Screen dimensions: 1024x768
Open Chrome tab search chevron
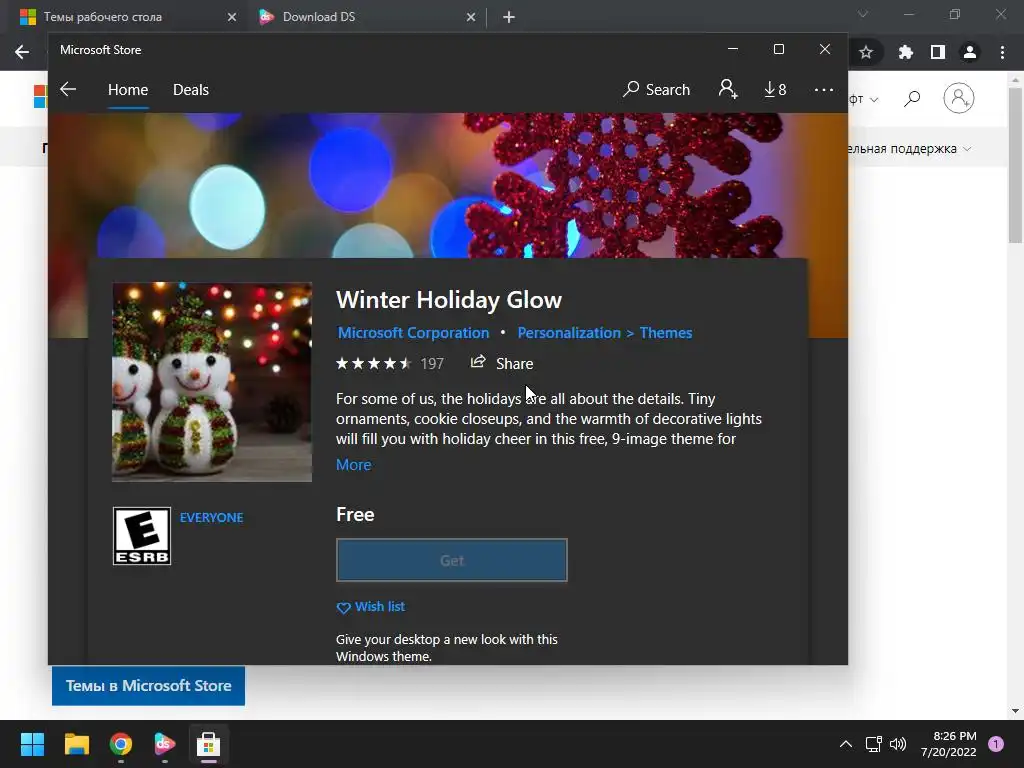click(863, 14)
